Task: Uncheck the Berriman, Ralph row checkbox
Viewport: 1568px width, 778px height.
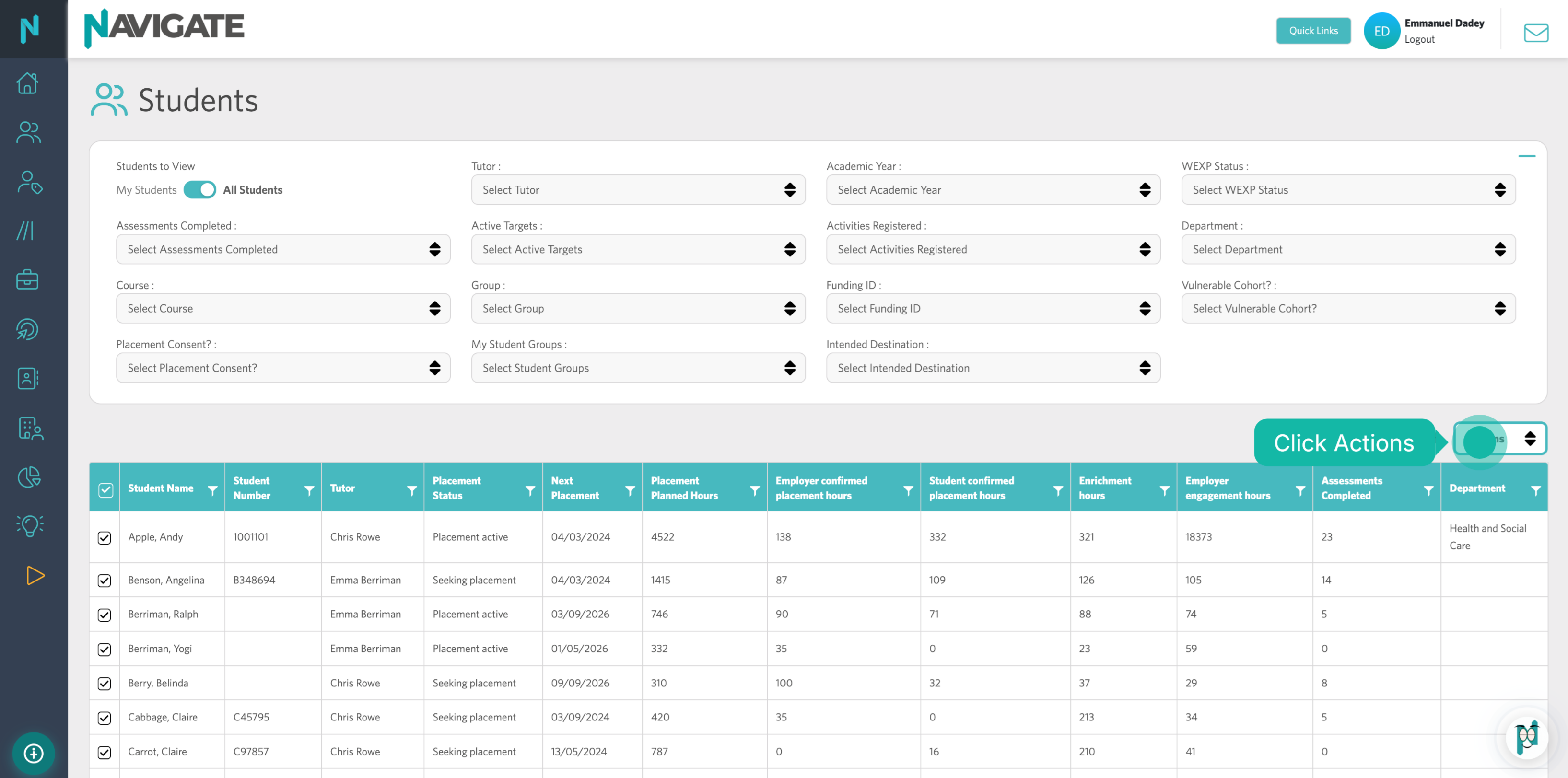Action: (x=104, y=615)
